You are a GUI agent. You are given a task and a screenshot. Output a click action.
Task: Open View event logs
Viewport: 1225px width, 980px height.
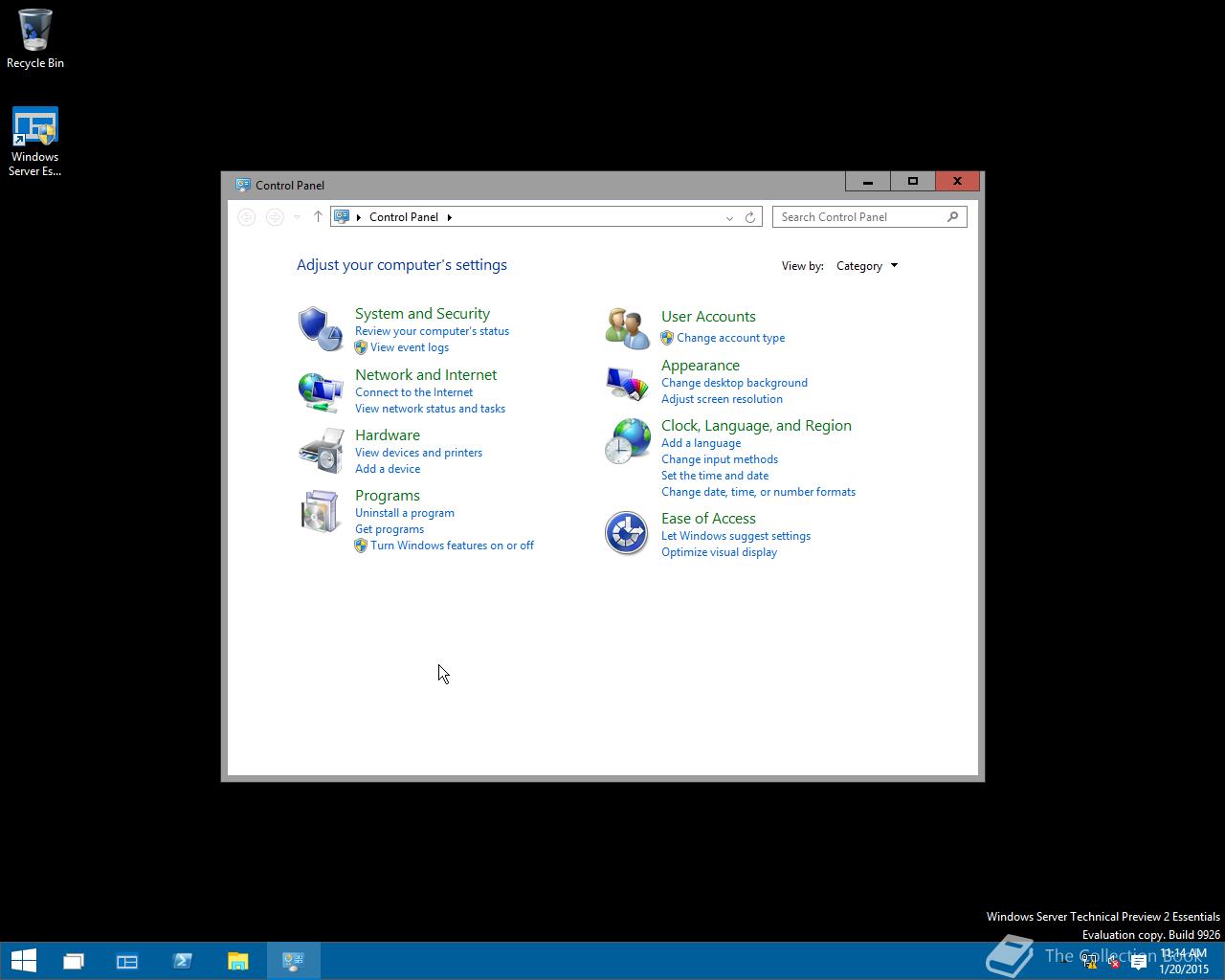410,347
